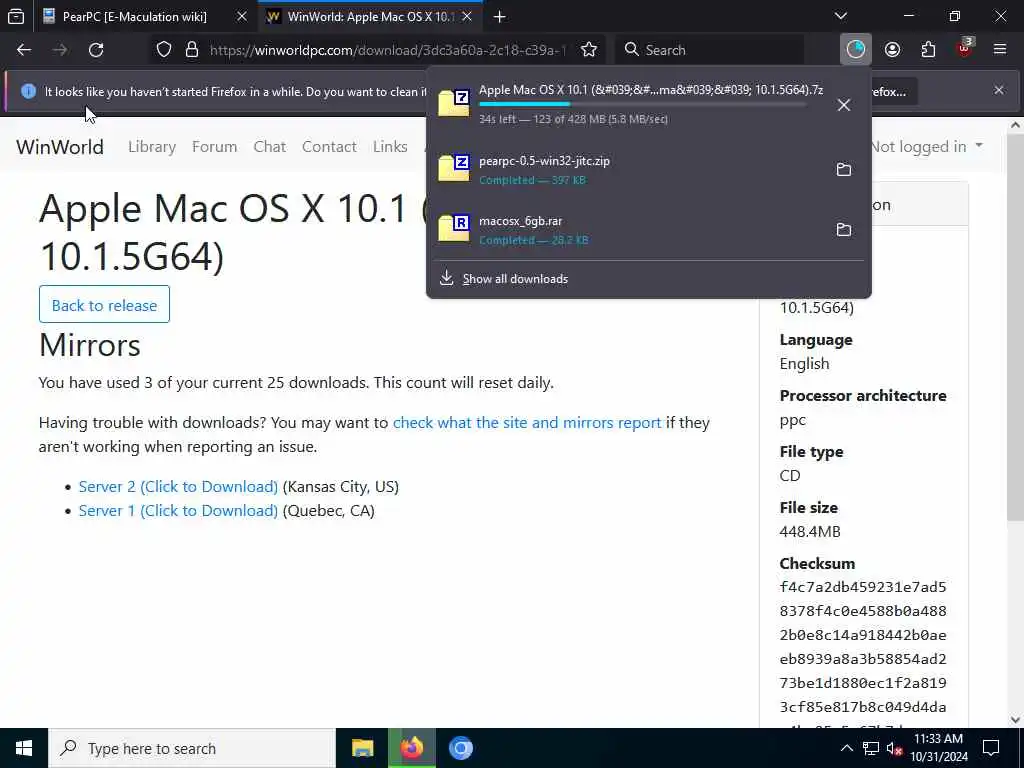Open File Explorer from the taskbar

tap(362, 748)
